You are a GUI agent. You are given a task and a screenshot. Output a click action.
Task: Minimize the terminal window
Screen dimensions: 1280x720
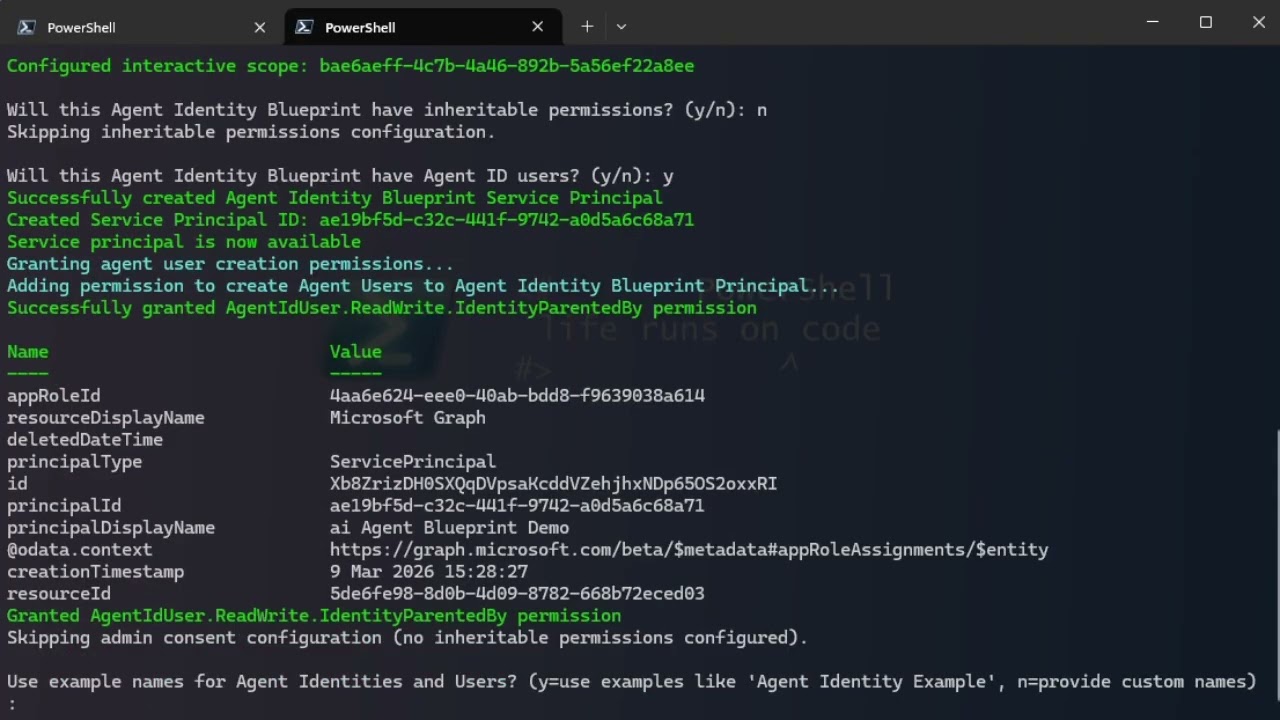coord(1152,22)
